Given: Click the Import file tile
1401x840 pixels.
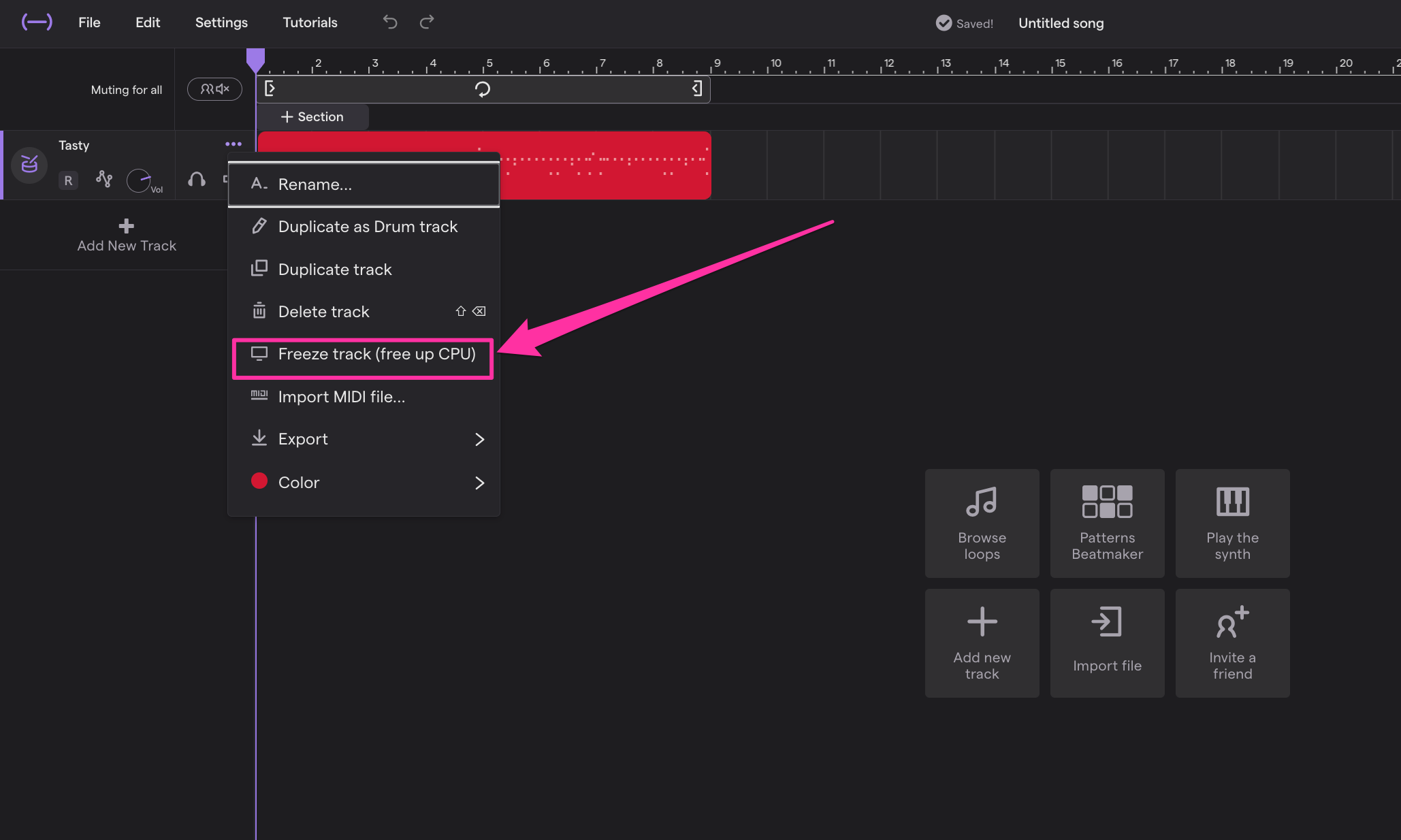Looking at the screenshot, I should 1106,642.
